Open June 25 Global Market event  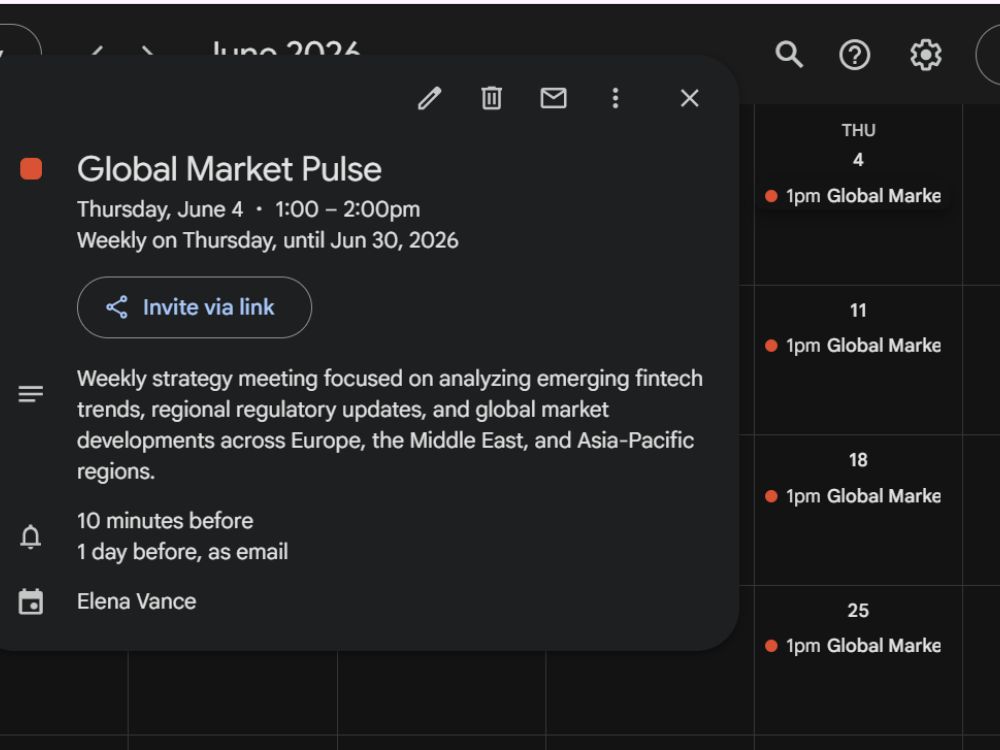tap(853, 646)
